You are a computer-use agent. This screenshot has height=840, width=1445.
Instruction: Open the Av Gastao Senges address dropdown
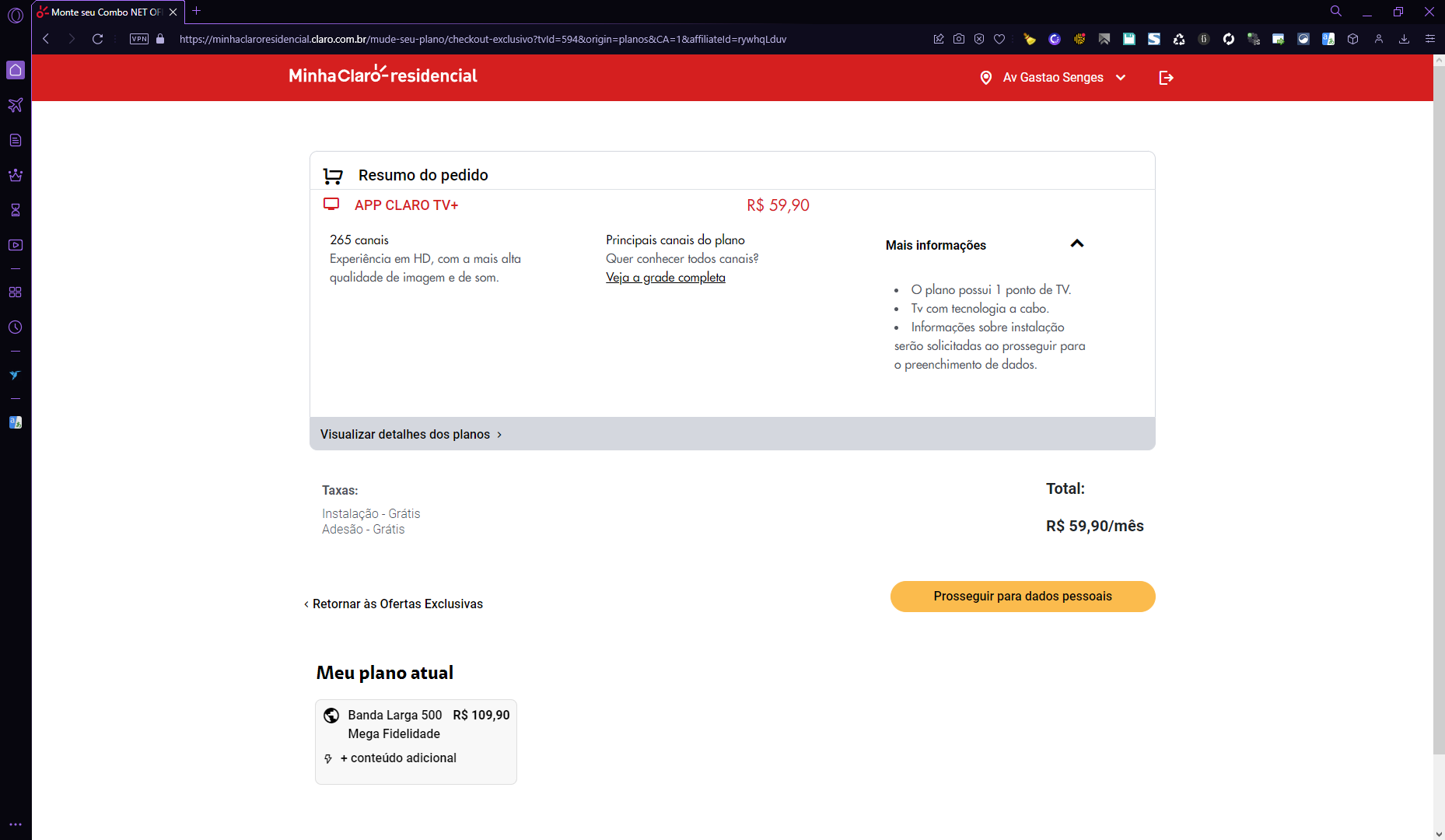tap(1053, 78)
